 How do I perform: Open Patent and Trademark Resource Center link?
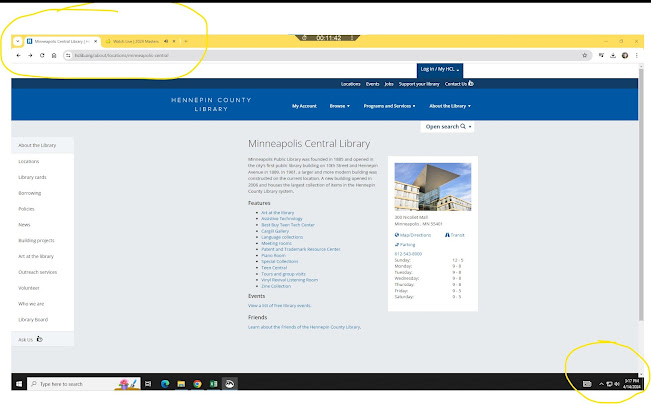[x=301, y=249]
